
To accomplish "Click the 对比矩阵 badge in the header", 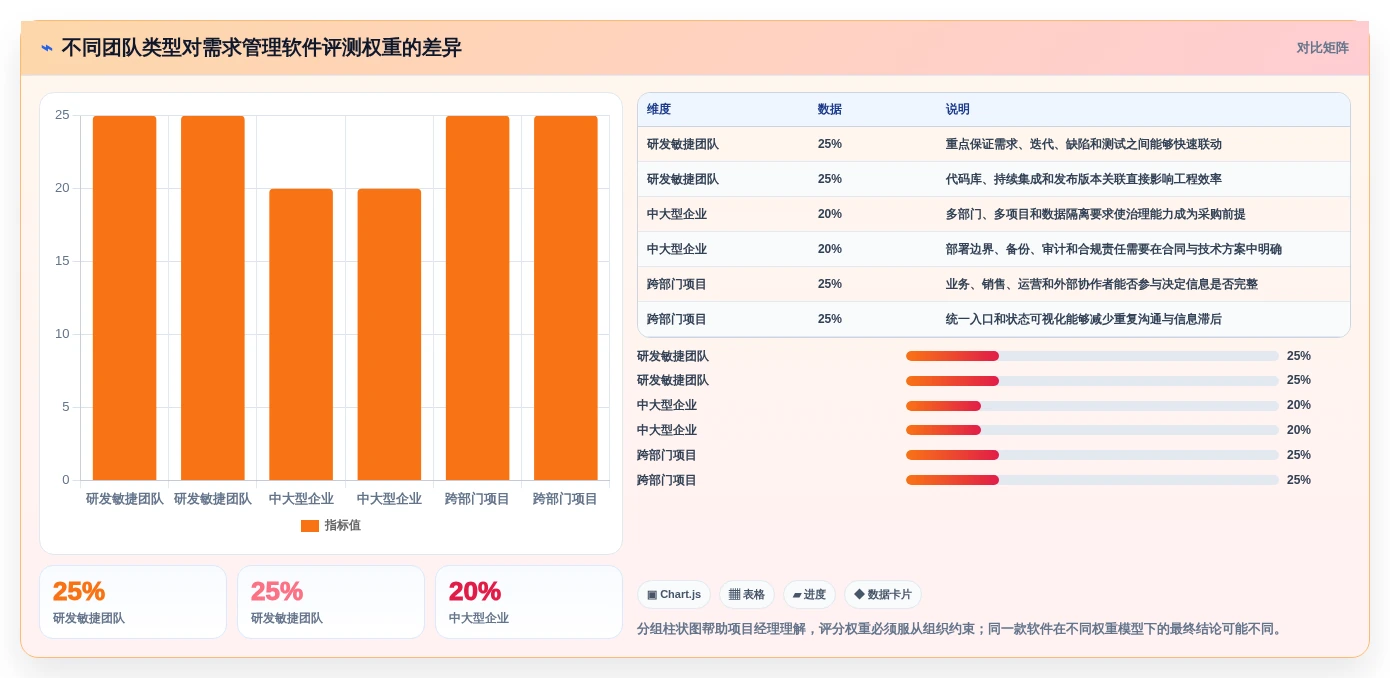I will 1322,48.
